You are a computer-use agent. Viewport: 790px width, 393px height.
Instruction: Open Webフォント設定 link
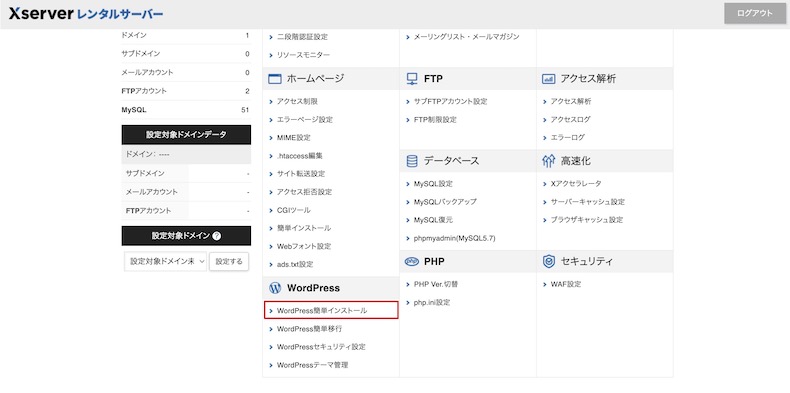pos(303,246)
